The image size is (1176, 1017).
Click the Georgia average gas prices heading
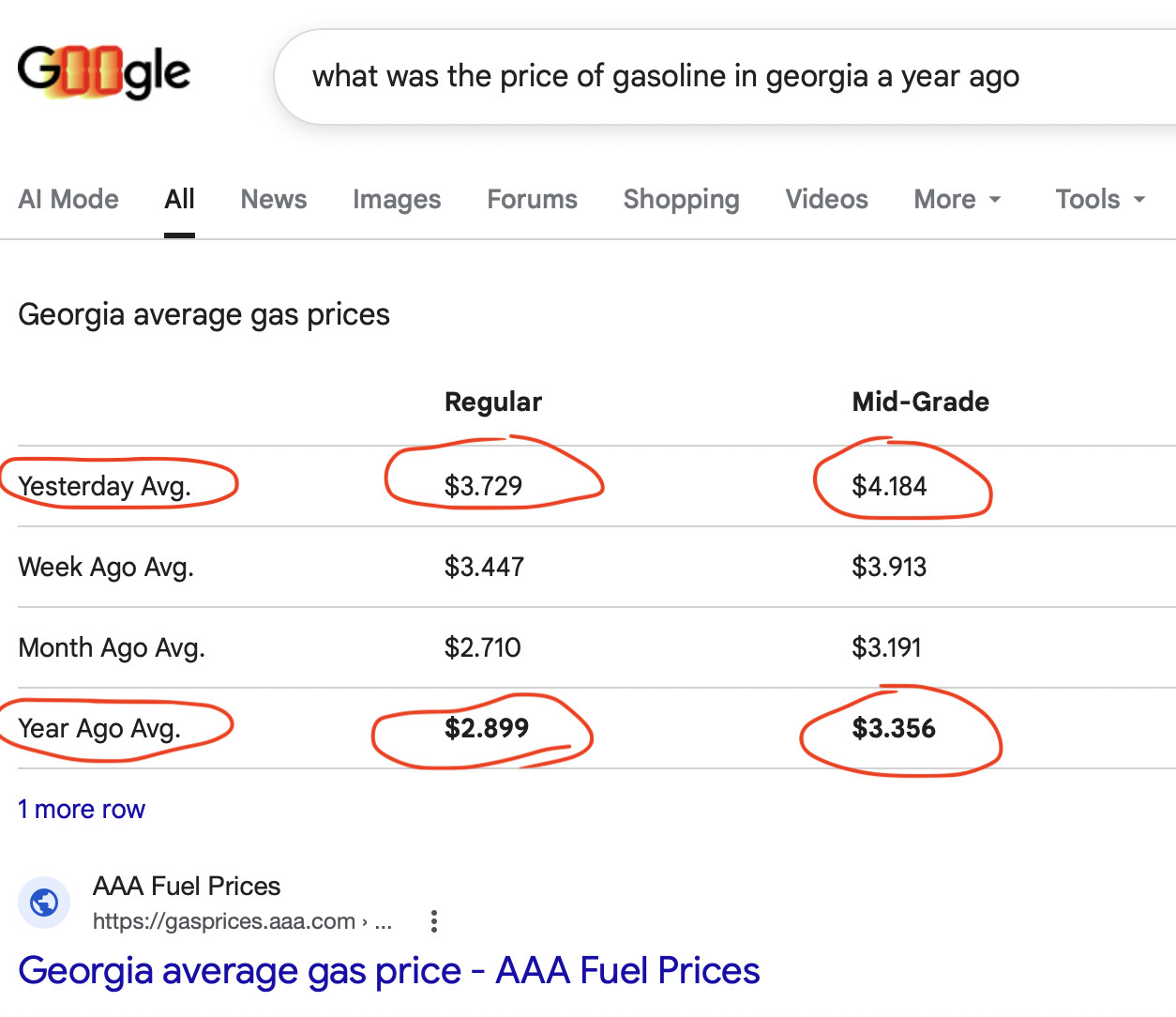204,314
